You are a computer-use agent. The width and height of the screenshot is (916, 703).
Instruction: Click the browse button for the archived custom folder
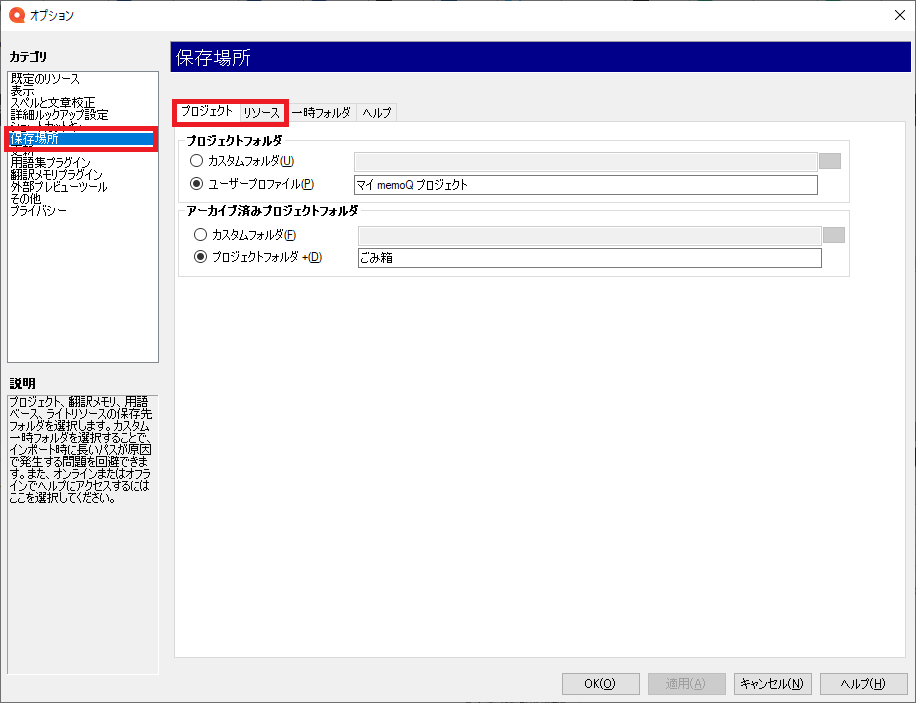pyautogui.click(x=833, y=235)
